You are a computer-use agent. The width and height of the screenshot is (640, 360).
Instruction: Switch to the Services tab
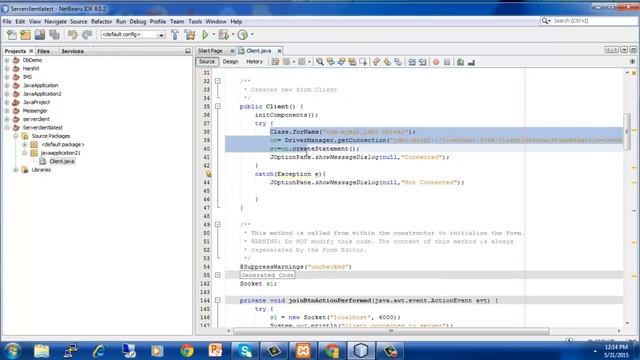pos(72,51)
